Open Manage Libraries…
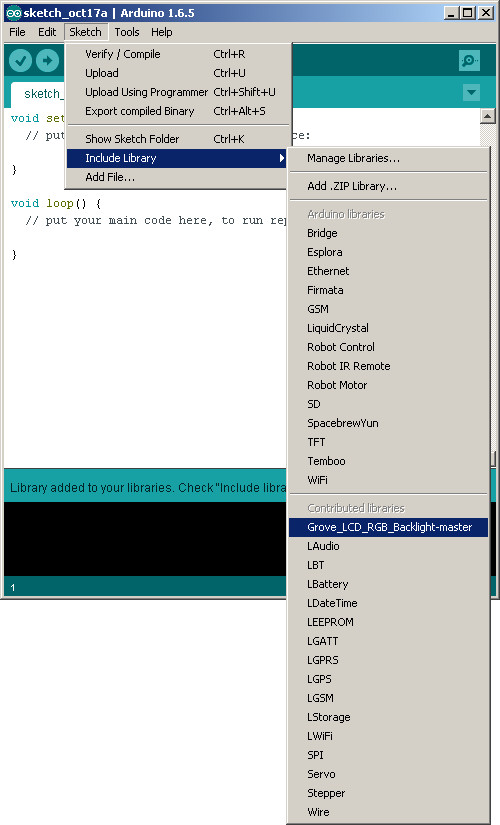 pyautogui.click(x=388, y=158)
